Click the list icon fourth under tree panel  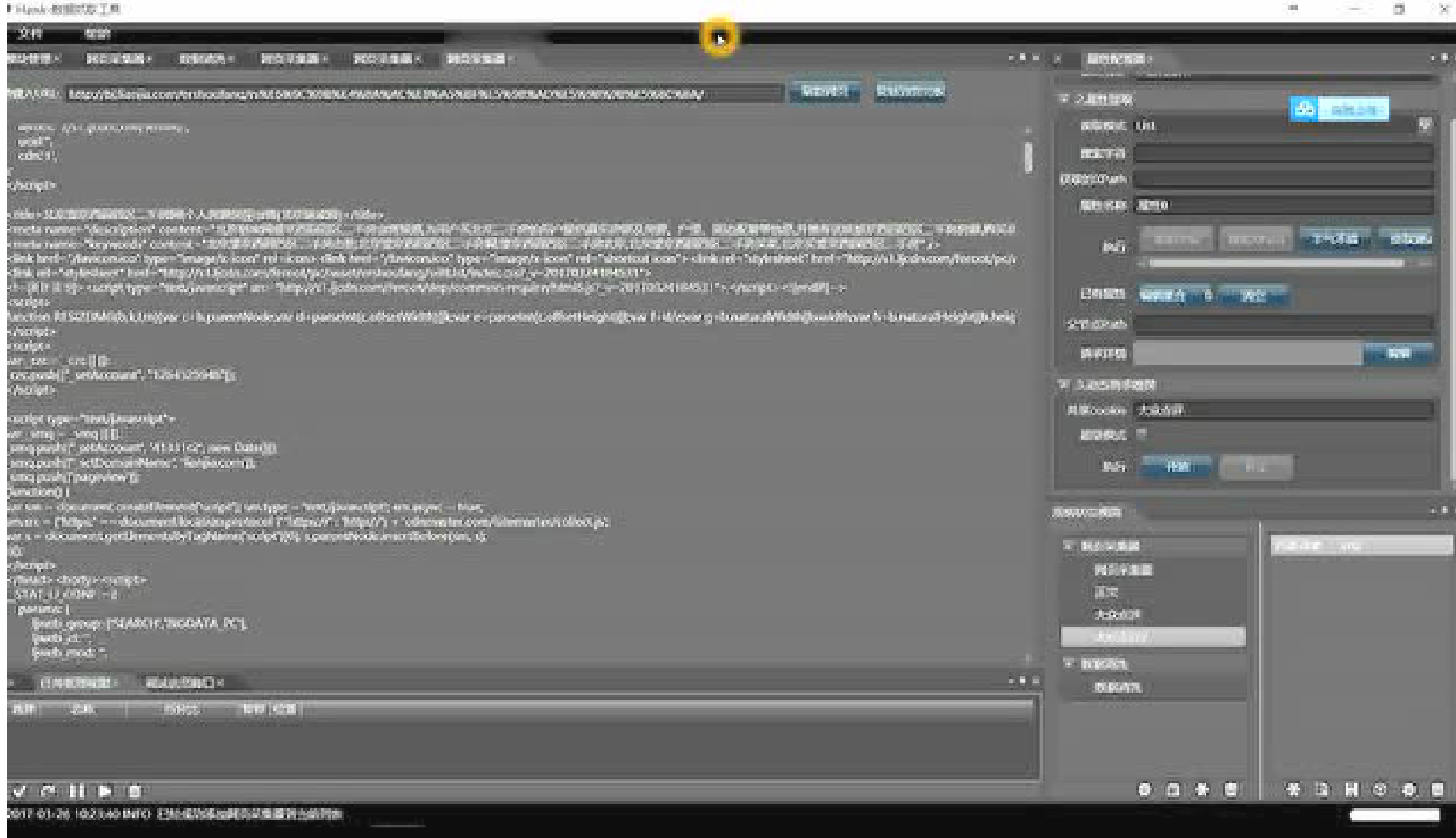coord(1231,789)
